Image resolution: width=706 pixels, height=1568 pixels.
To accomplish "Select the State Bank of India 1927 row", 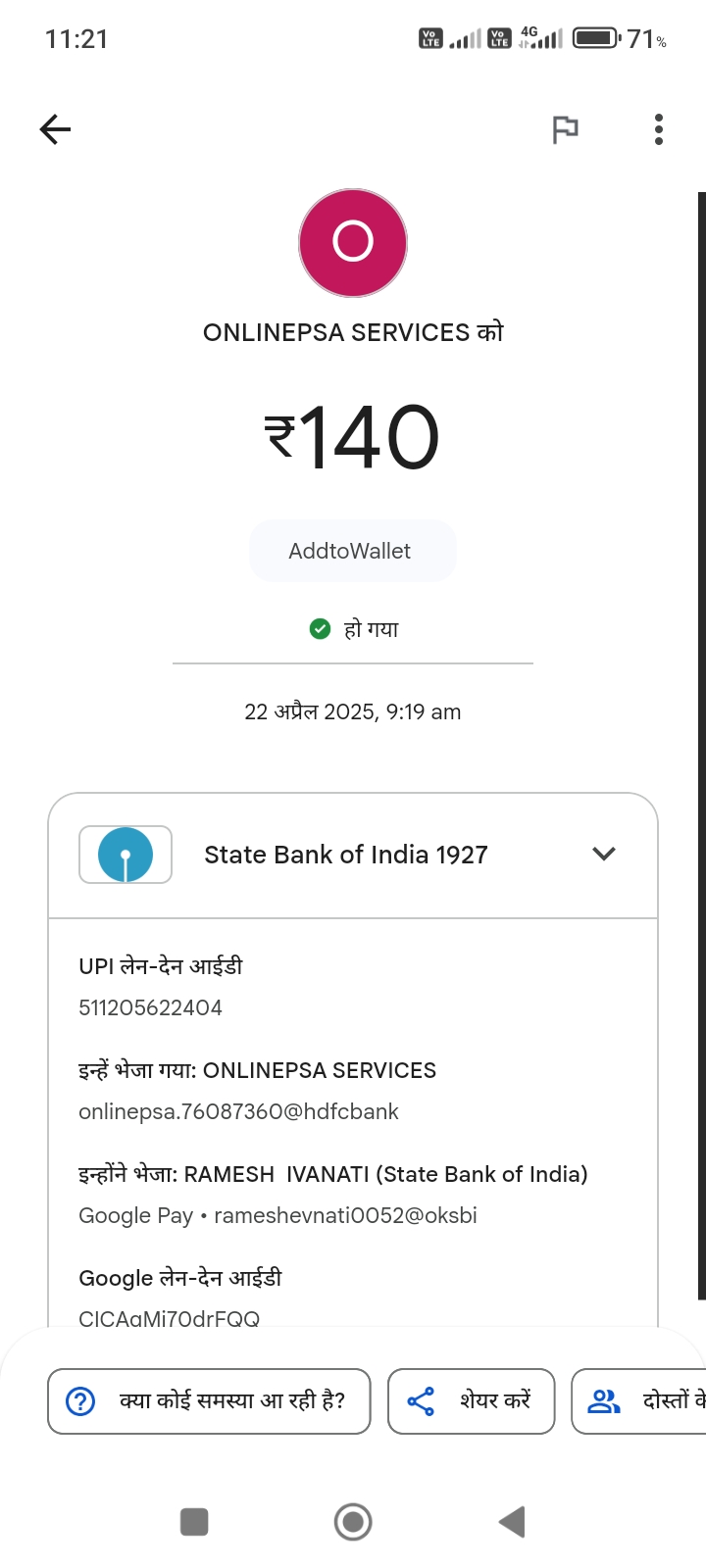I will click(345, 855).
